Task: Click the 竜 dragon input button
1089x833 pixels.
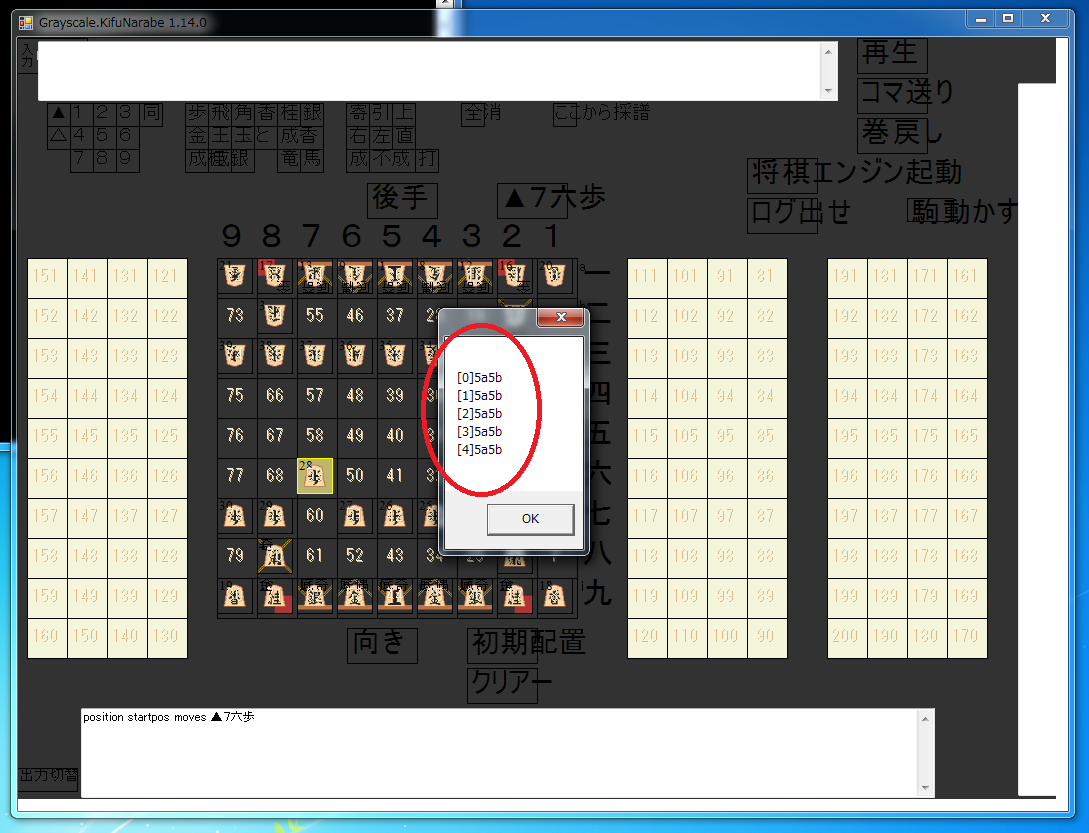Action: coord(290,159)
